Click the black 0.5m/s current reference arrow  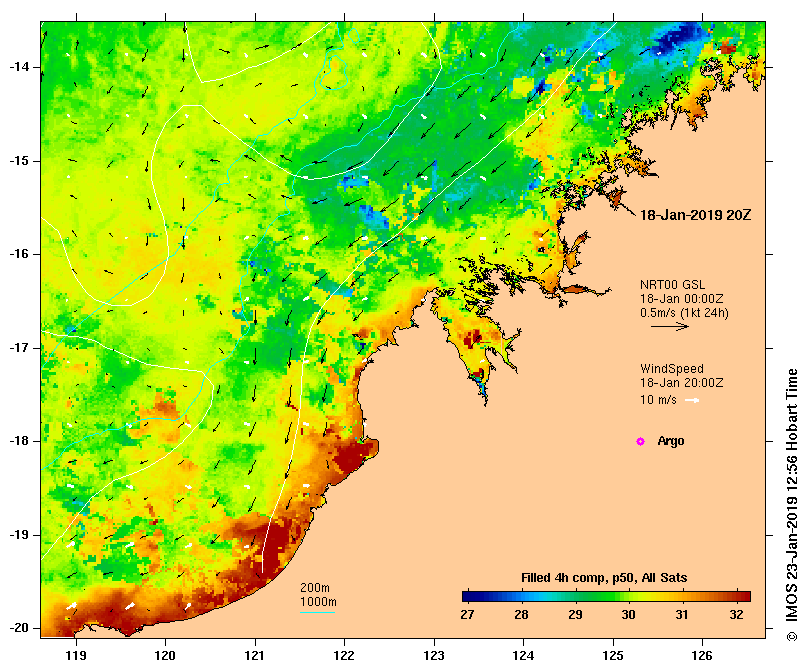click(x=670, y=326)
